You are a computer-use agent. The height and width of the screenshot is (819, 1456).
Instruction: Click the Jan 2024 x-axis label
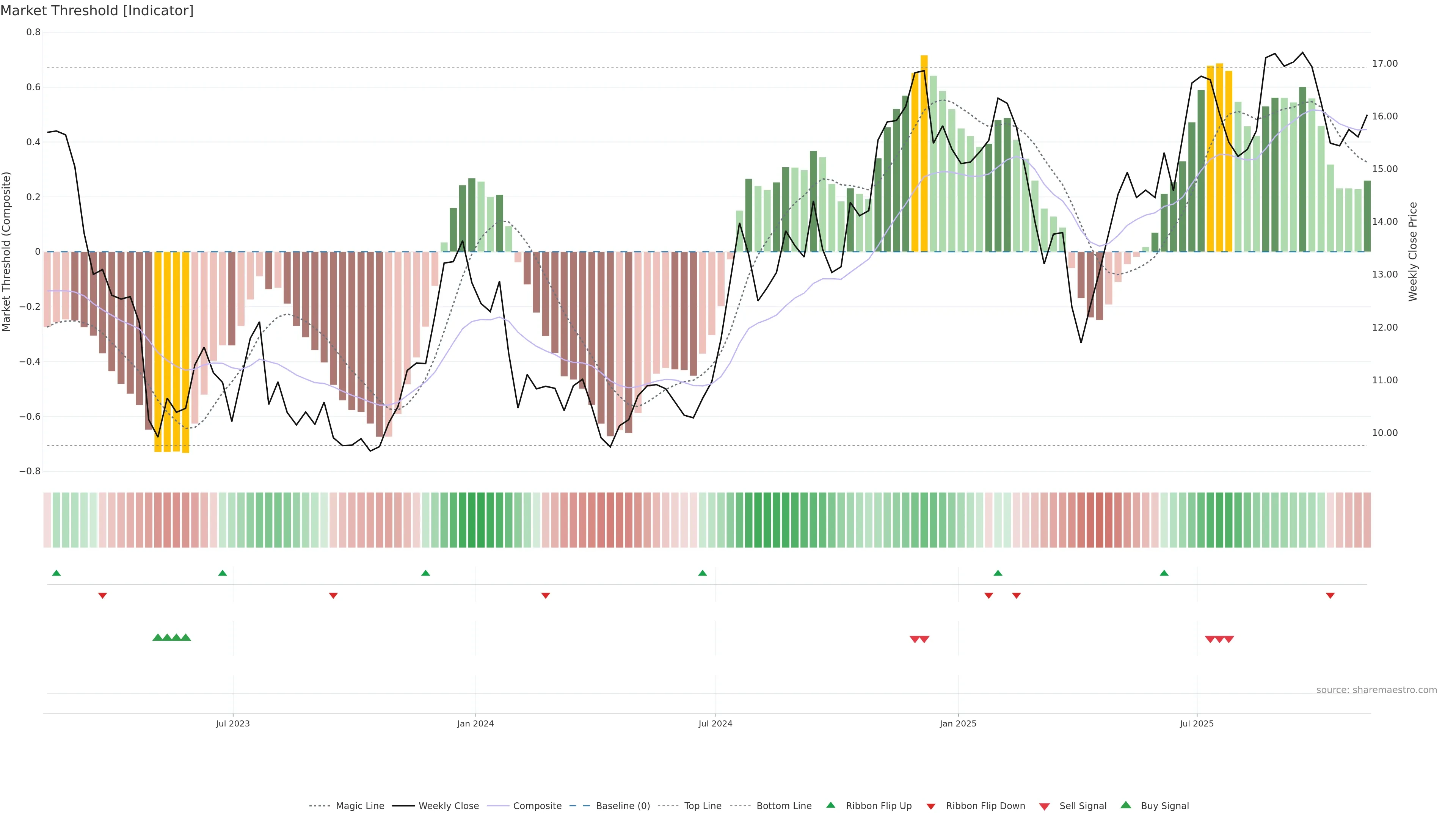click(x=475, y=723)
